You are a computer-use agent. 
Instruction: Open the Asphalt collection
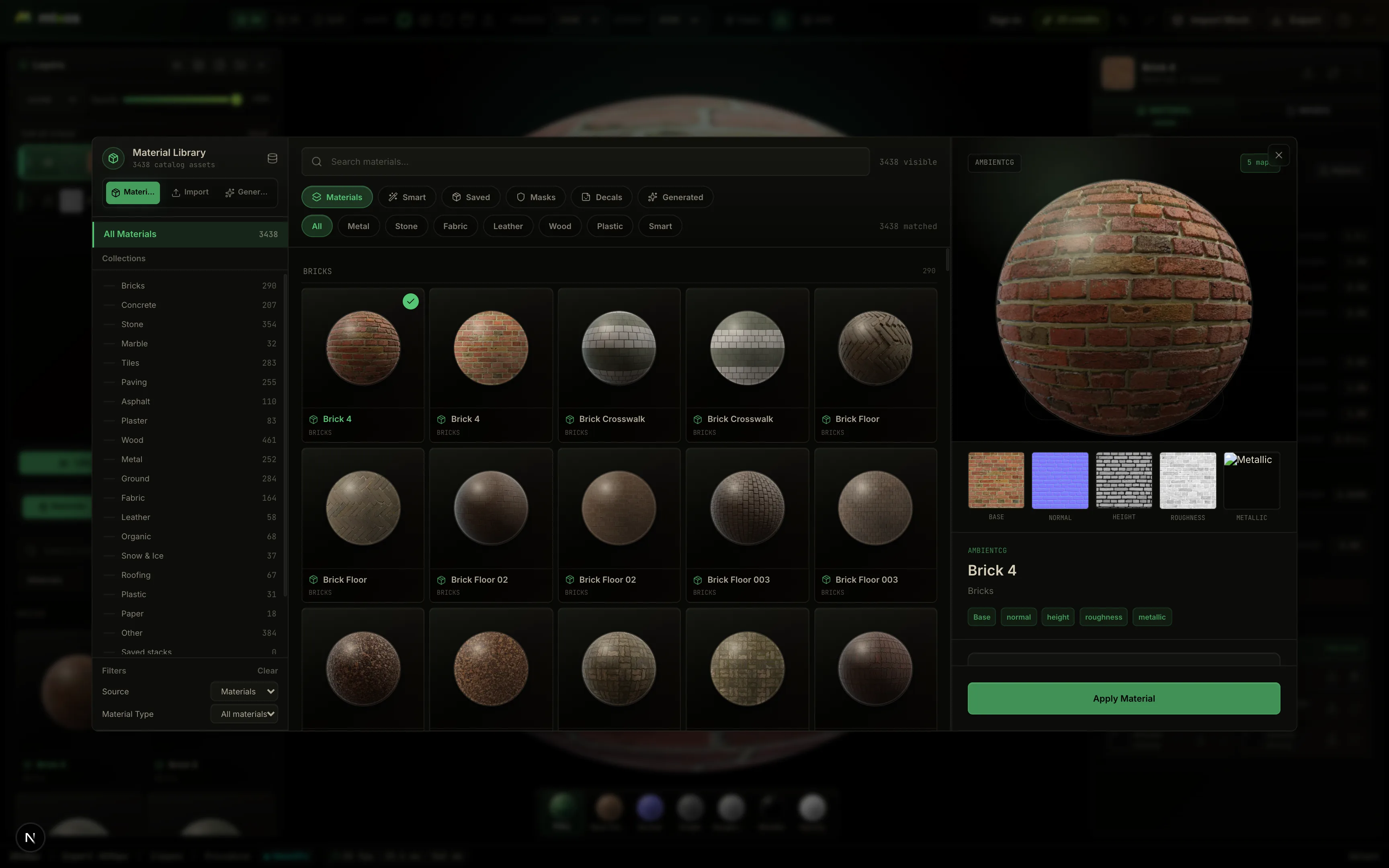pyautogui.click(x=190, y=401)
